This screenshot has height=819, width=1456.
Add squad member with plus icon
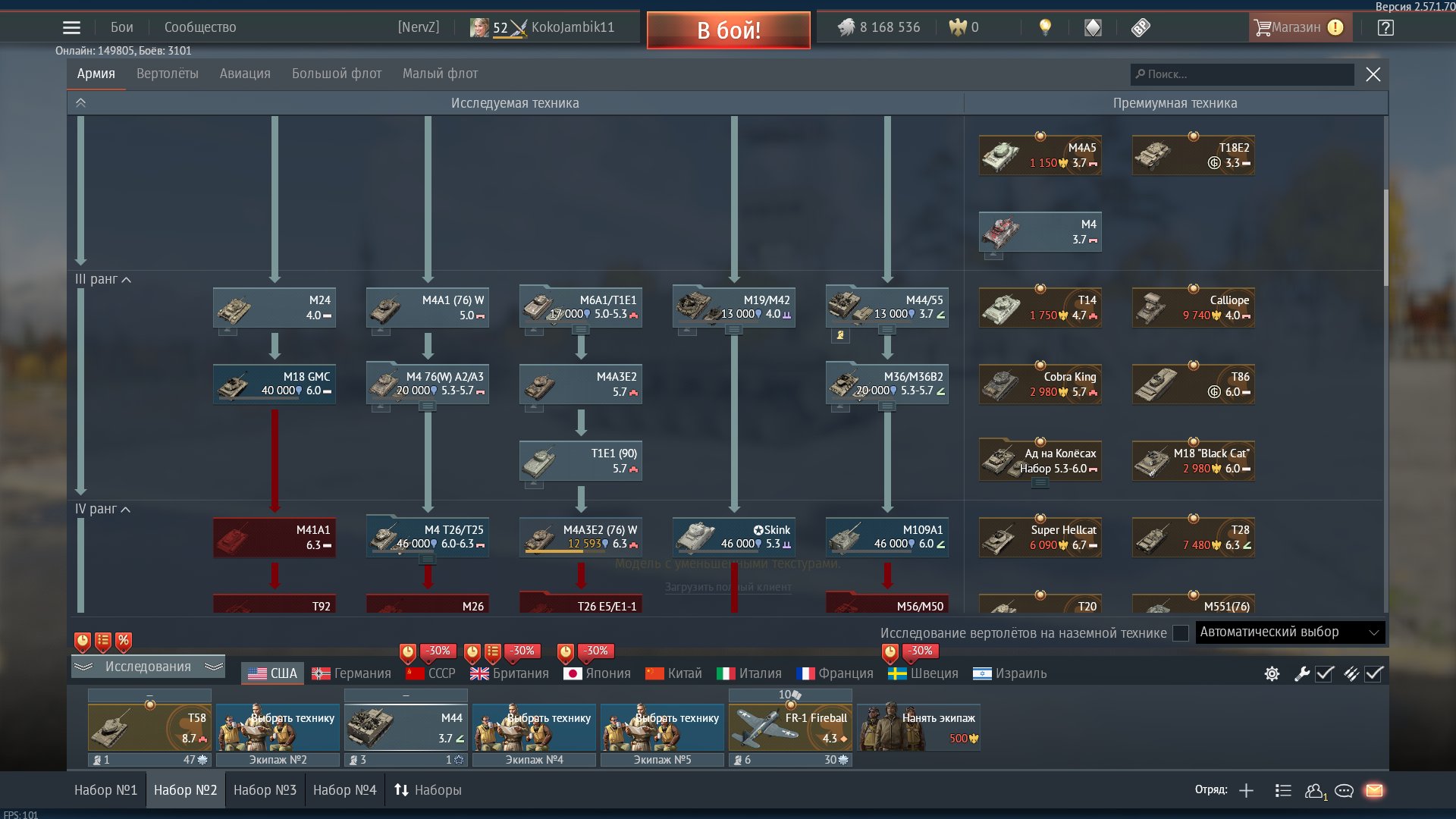click(1246, 791)
